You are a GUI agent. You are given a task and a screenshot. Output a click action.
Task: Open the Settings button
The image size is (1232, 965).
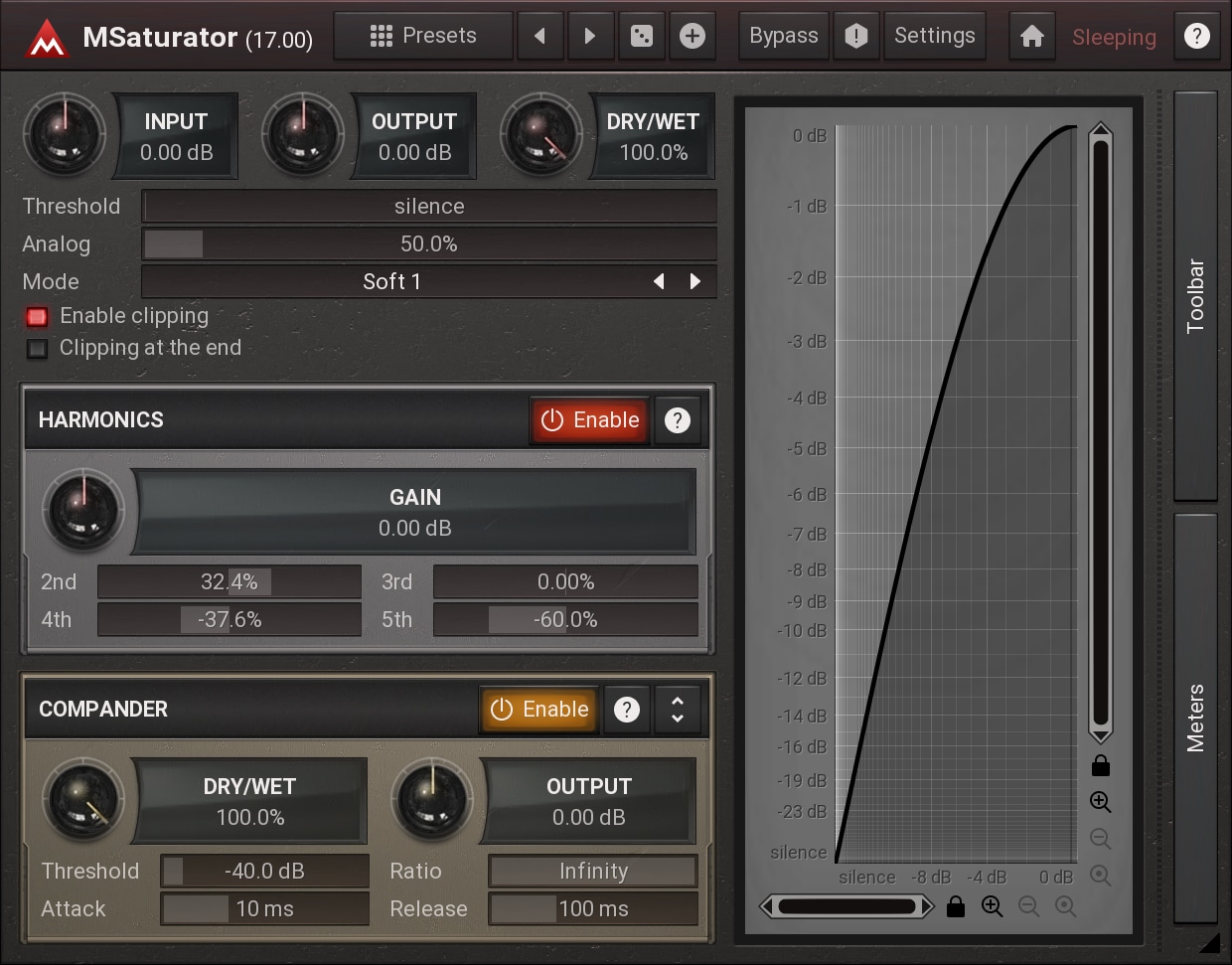[x=934, y=37]
